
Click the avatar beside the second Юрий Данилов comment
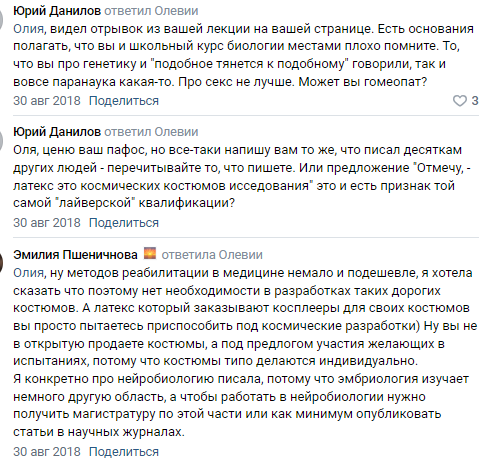click(x=1, y=139)
